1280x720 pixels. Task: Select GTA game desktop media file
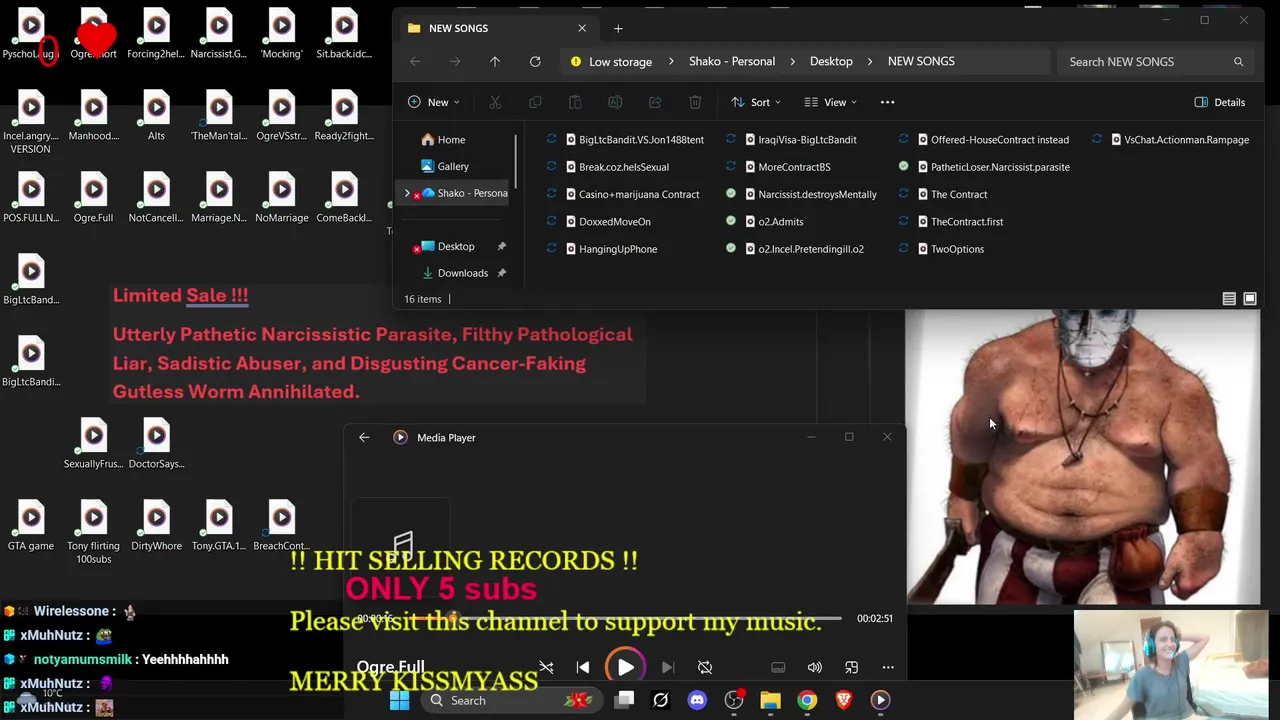pyautogui.click(x=30, y=526)
